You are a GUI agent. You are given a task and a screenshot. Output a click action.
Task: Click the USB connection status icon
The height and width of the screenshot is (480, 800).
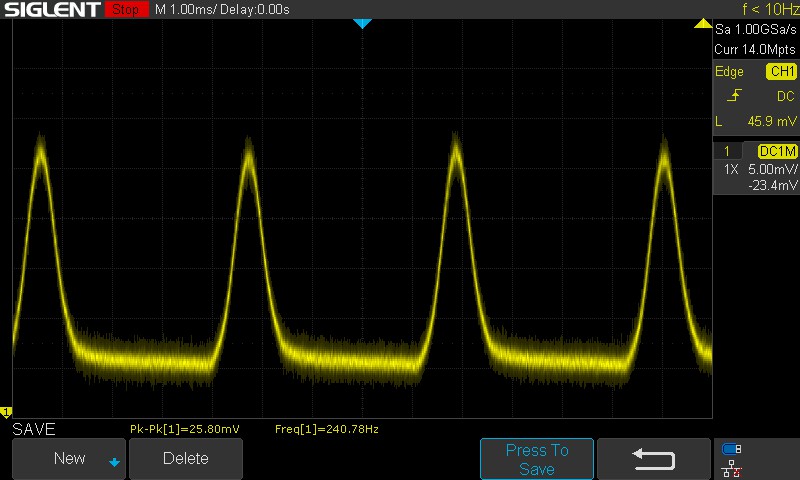click(731, 449)
